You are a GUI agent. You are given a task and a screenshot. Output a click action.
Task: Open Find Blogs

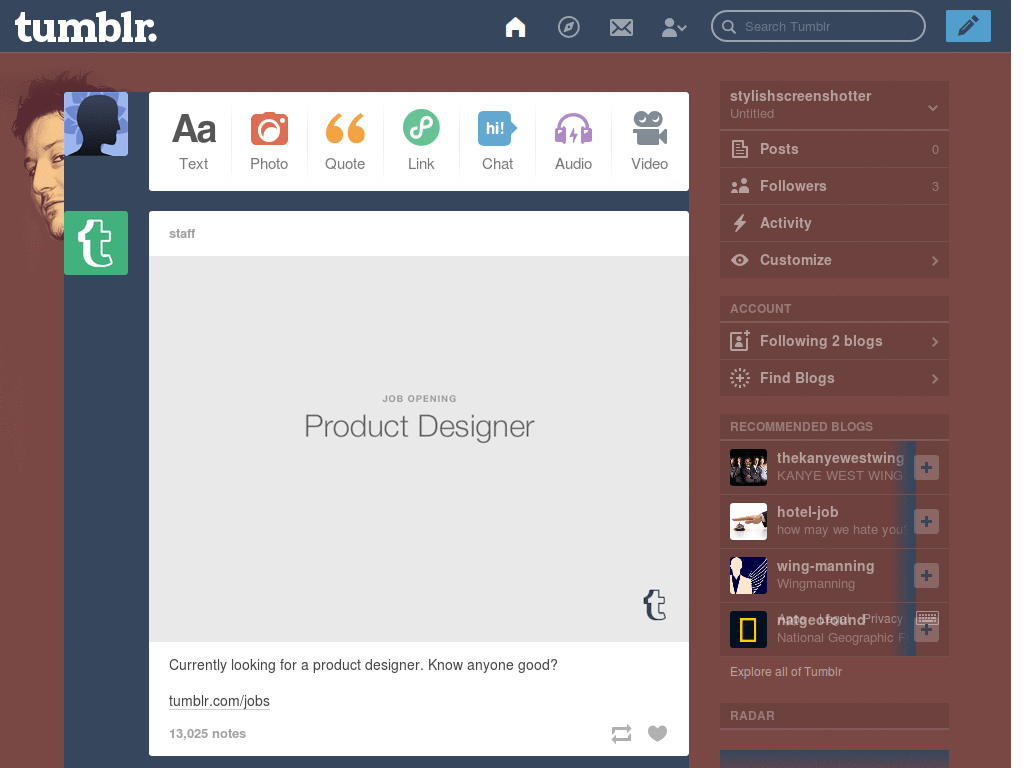coord(834,378)
